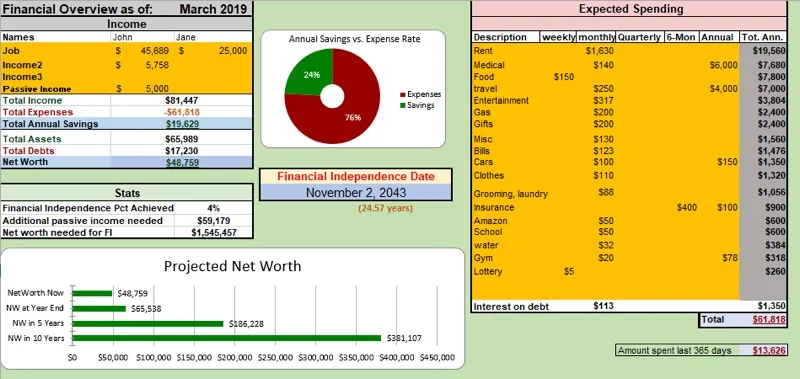Viewport: 800px width, 379px height.
Task: Click the Clothes monthly value $110
Action: (604, 175)
